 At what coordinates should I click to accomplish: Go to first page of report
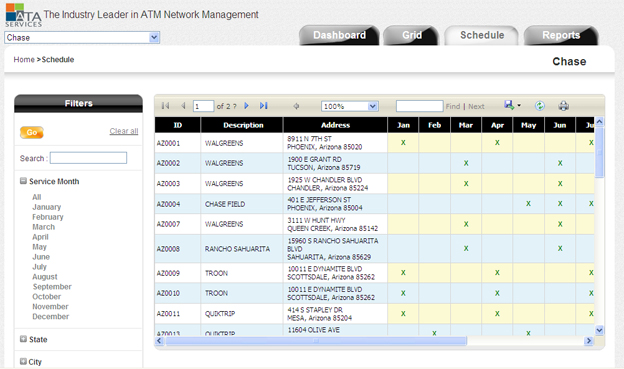click(166, 106)
